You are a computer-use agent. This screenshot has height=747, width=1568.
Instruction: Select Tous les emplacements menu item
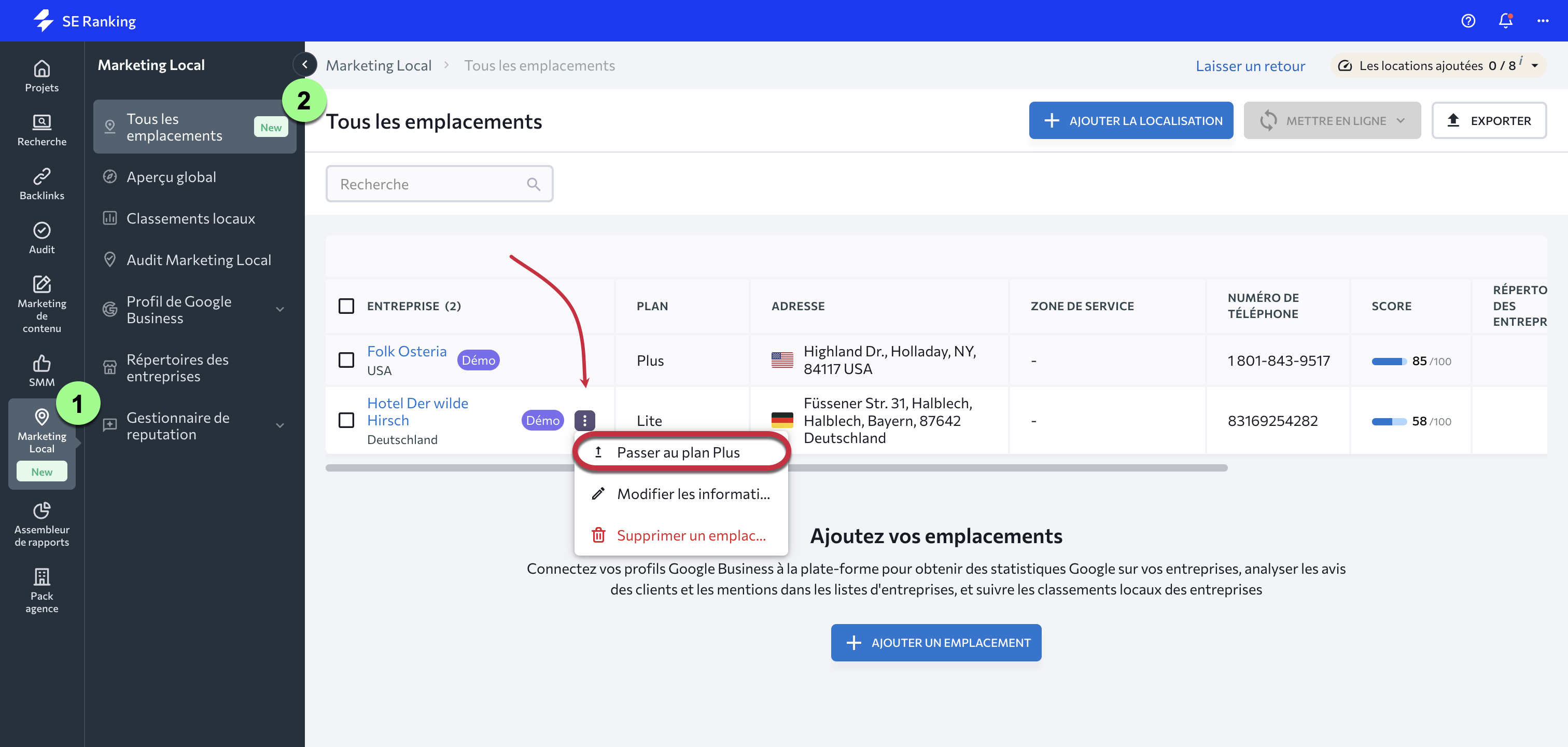195,127
